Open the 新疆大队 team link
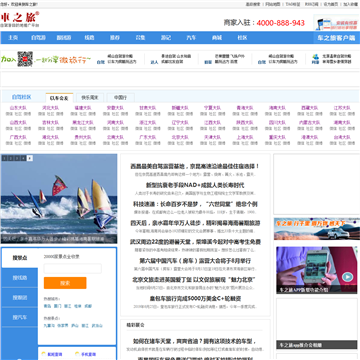 [x=180, y=108]
